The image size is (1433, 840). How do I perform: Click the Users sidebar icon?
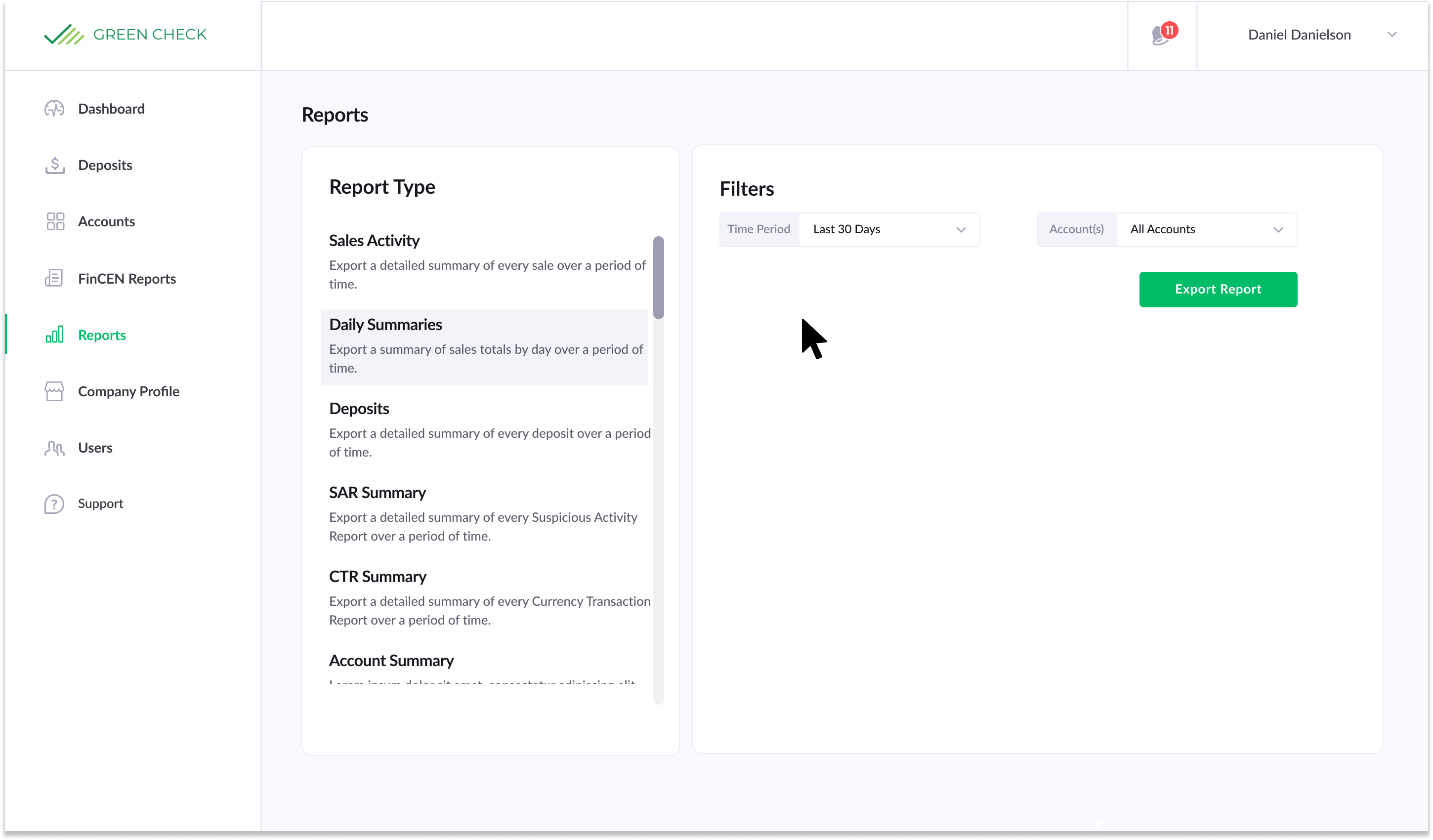[x=54, y=447]
